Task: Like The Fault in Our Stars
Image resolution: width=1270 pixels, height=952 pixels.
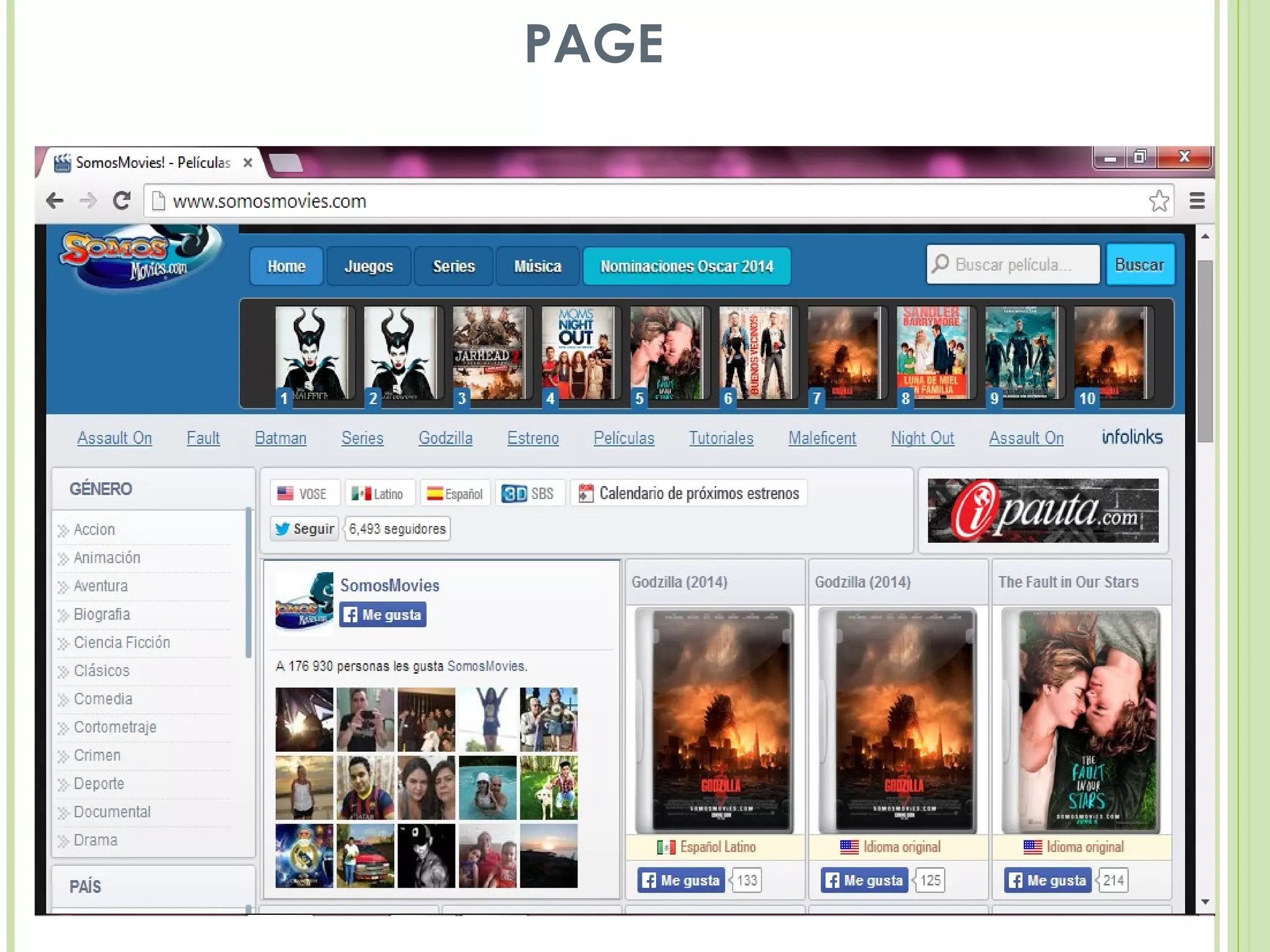Action: tap(1048, 880)
